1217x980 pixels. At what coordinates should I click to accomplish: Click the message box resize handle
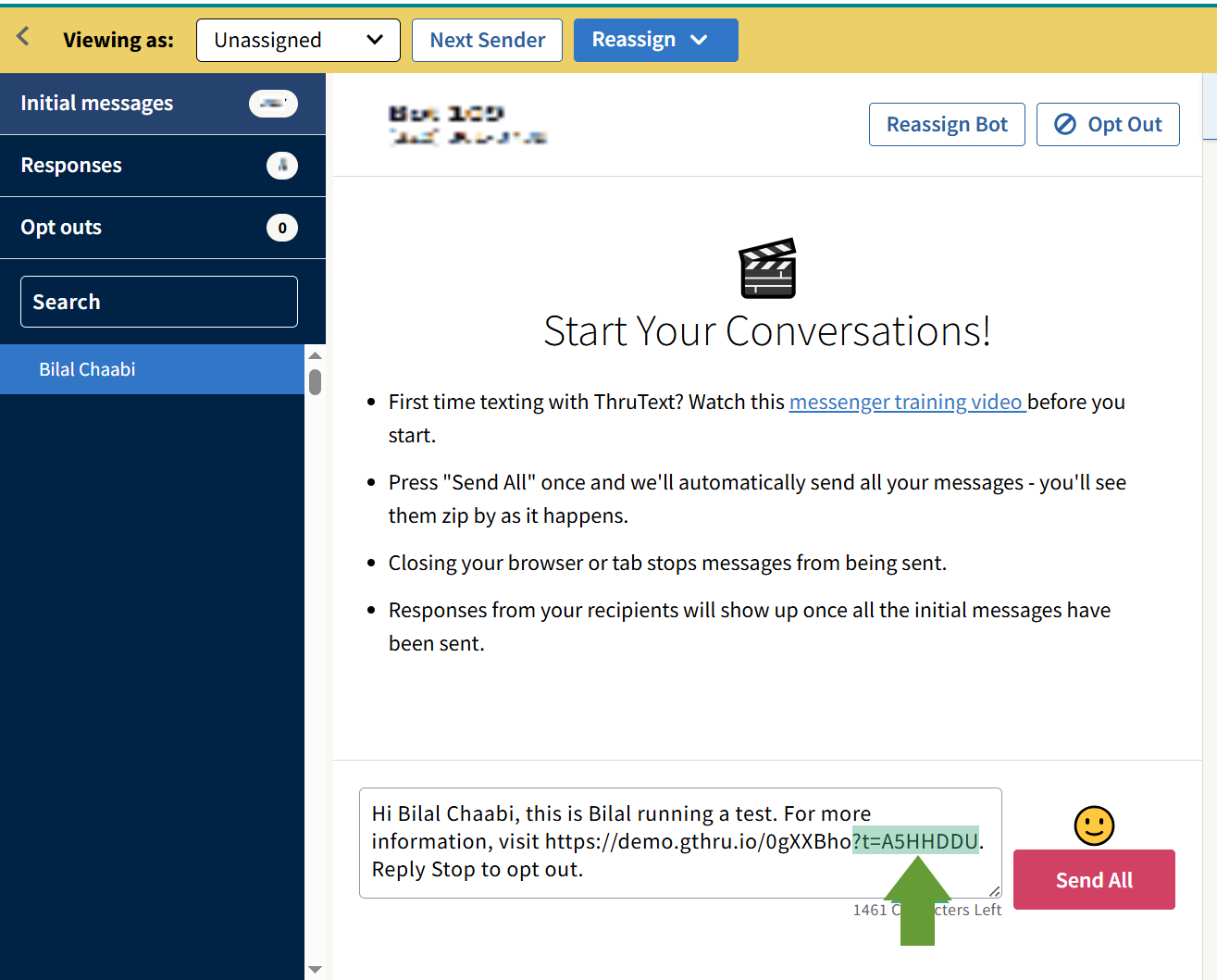994,890
